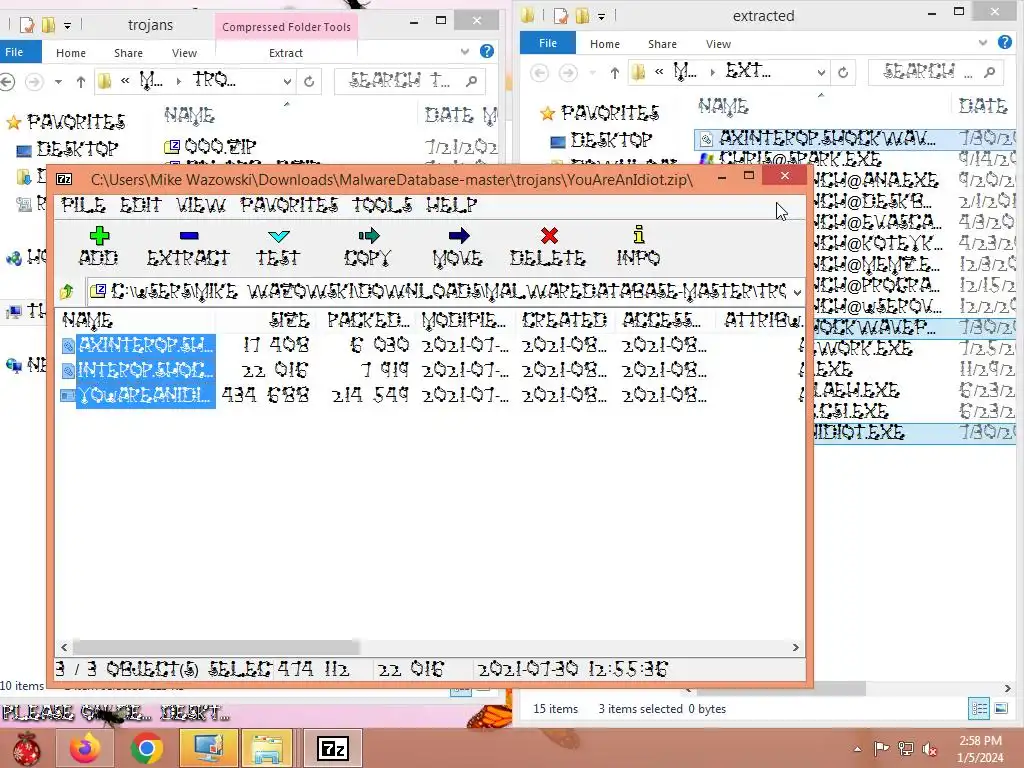Click the 7-Zip horizontal scrollbar thumb
The width and height of the screenshot is (1024, 768).
pos(216,647)
